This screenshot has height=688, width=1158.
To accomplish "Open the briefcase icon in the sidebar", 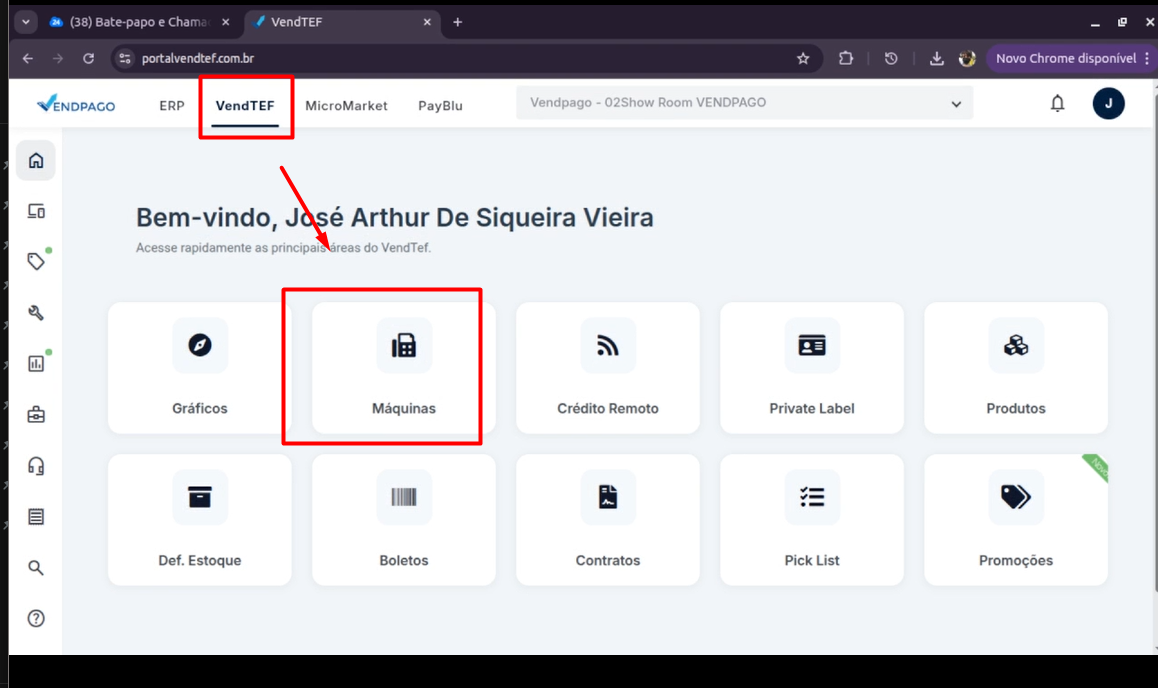I will pos(35,415).
